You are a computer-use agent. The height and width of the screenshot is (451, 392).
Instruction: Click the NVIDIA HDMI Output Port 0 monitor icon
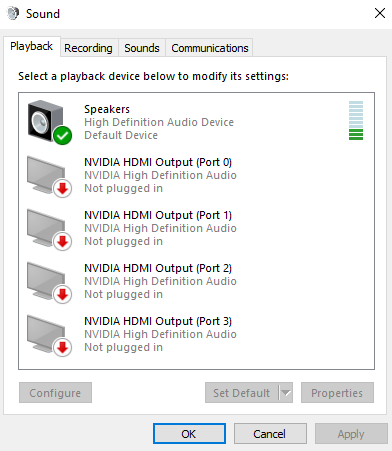pos(49,176)
